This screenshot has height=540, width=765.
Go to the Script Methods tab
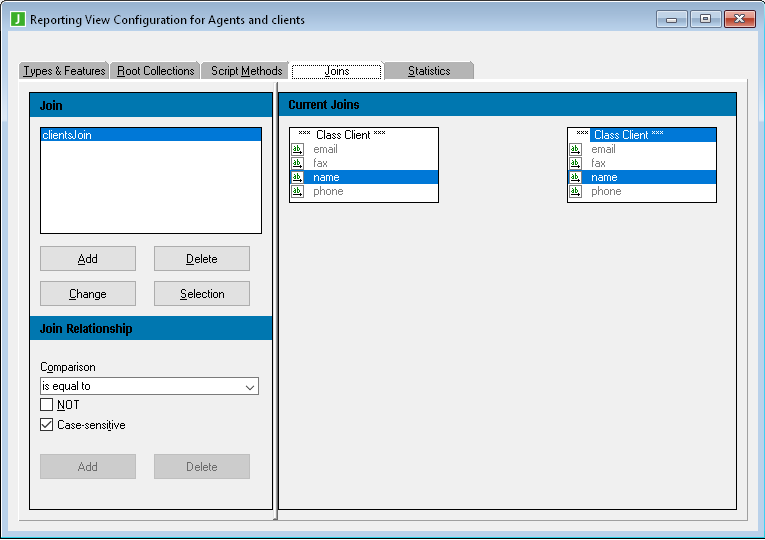click(246, 71)
